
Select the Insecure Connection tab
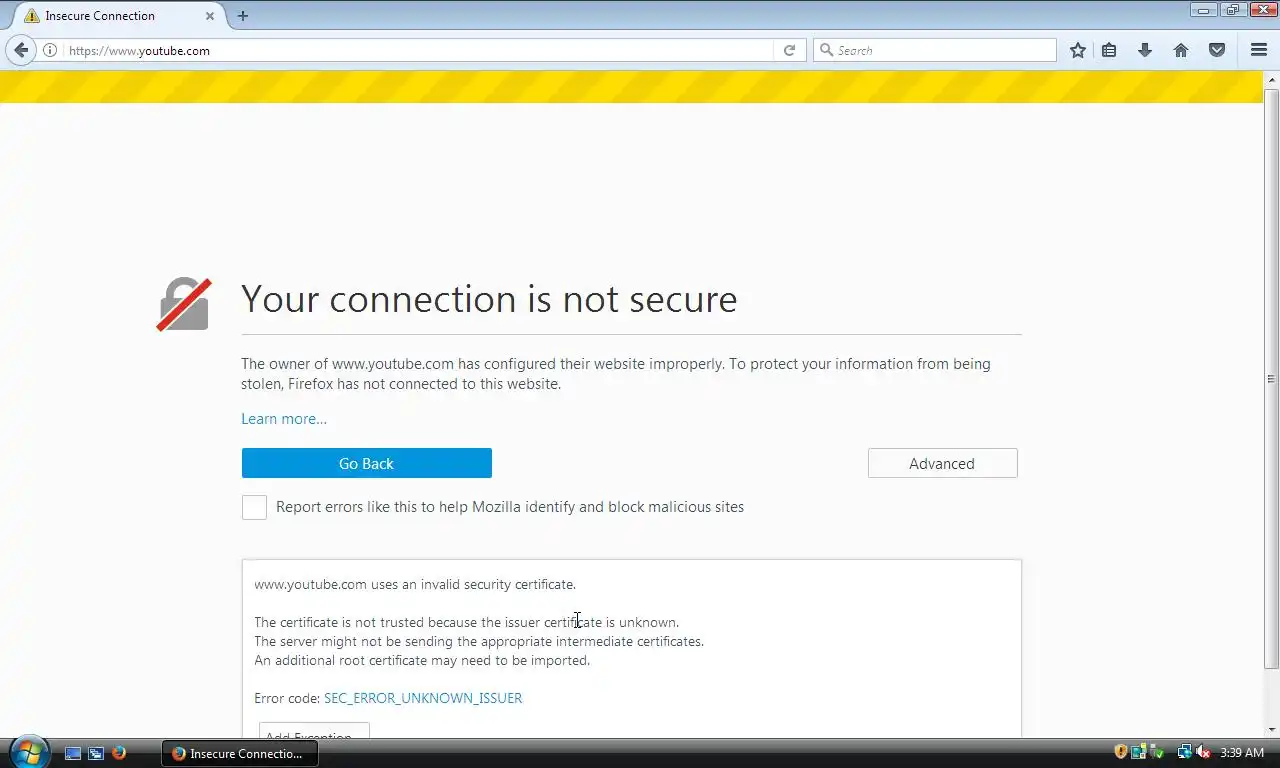[110, 16]
